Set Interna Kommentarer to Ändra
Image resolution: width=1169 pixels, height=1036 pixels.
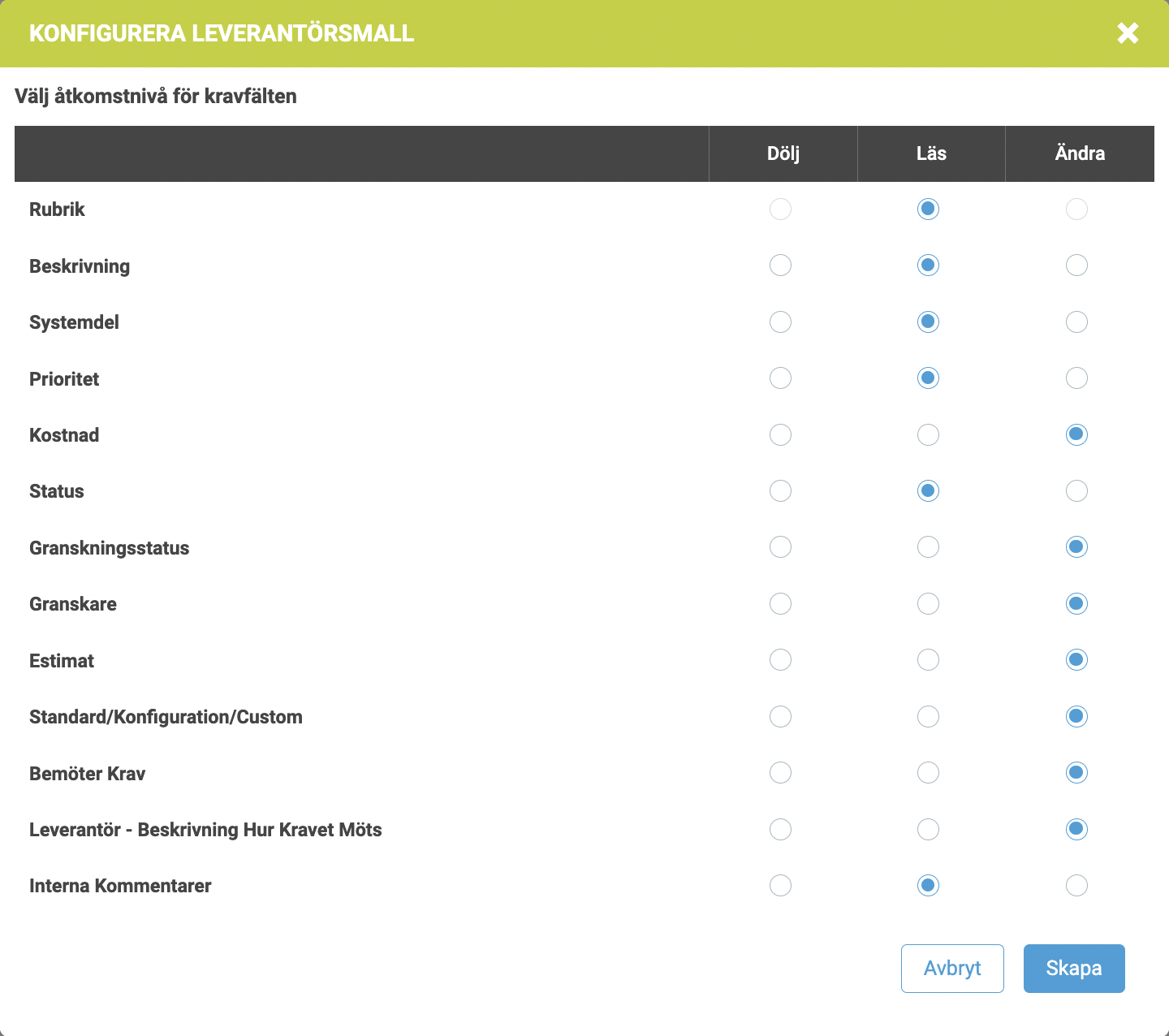tap(1076, 886)
